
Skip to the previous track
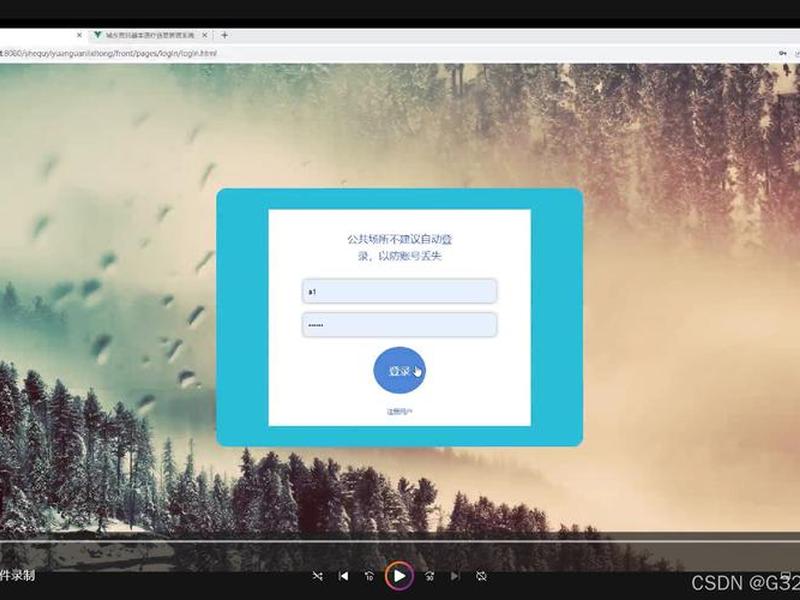coord(343,576)
